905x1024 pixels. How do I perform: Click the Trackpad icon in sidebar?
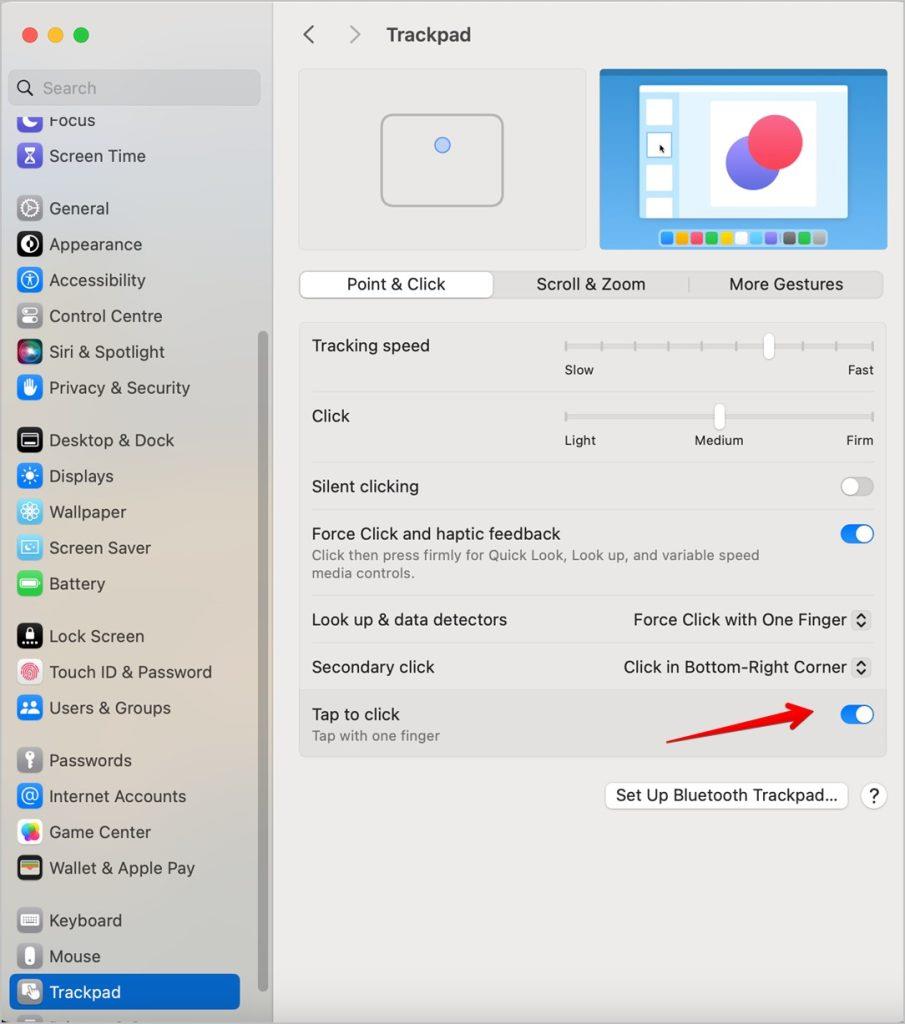click(x=29, y=992)
